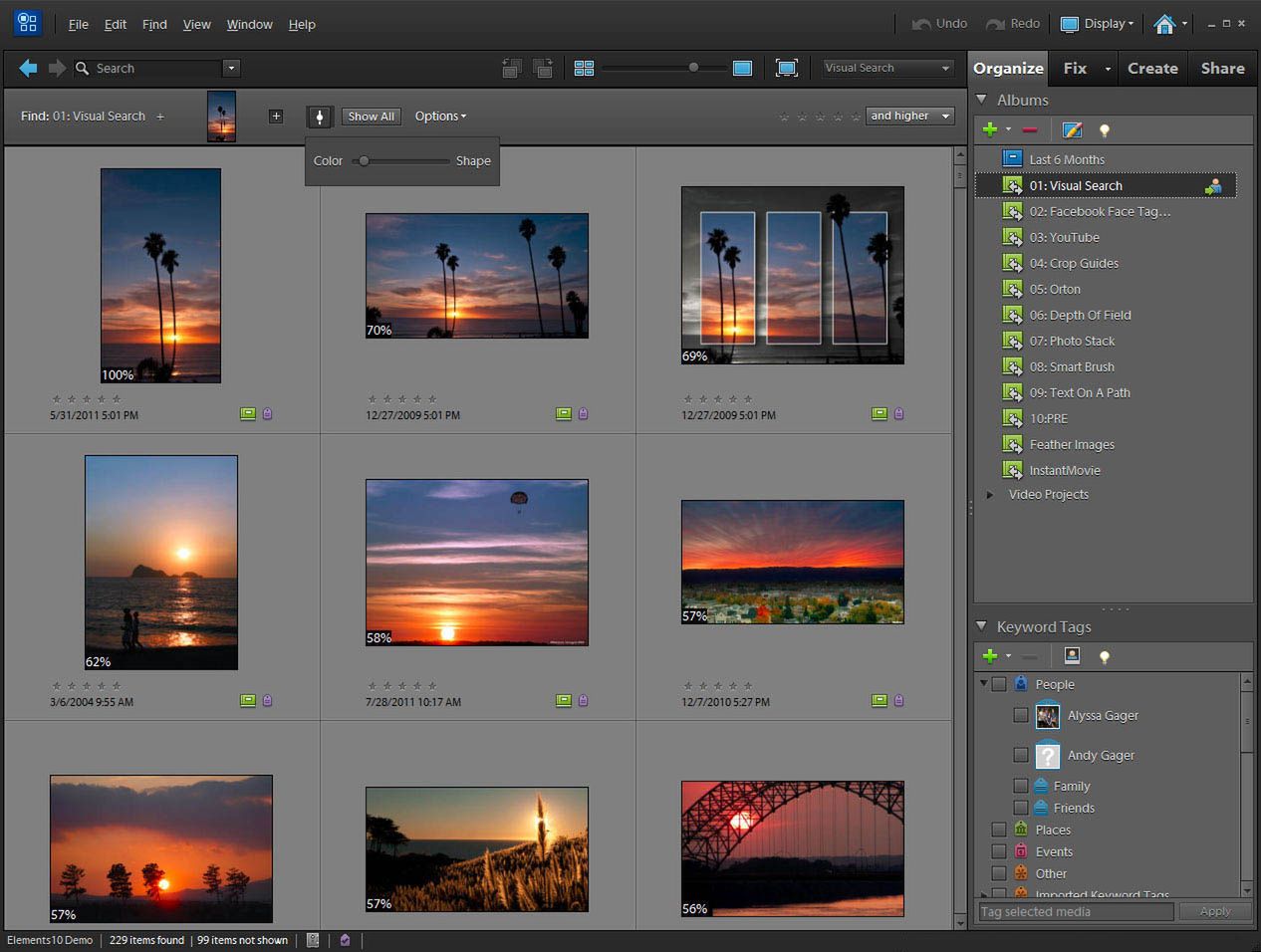This screenshot has height=952, width=1261.
Task: Click the create keyword tag green plus
Action: pos(990,655)
